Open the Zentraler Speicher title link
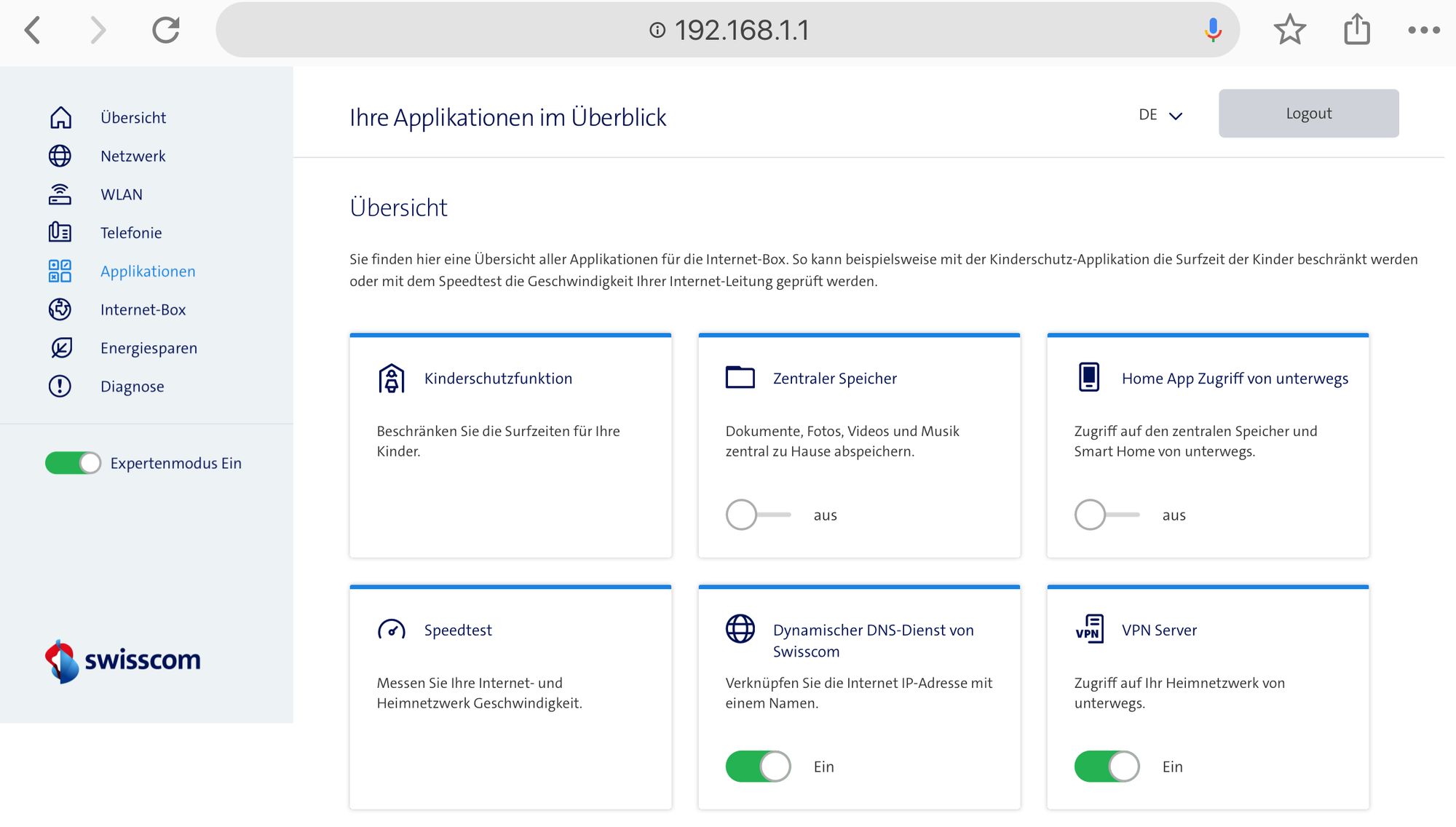This screenshot has height=827, width=1456. pyautogui.click(x=834, y=379)
